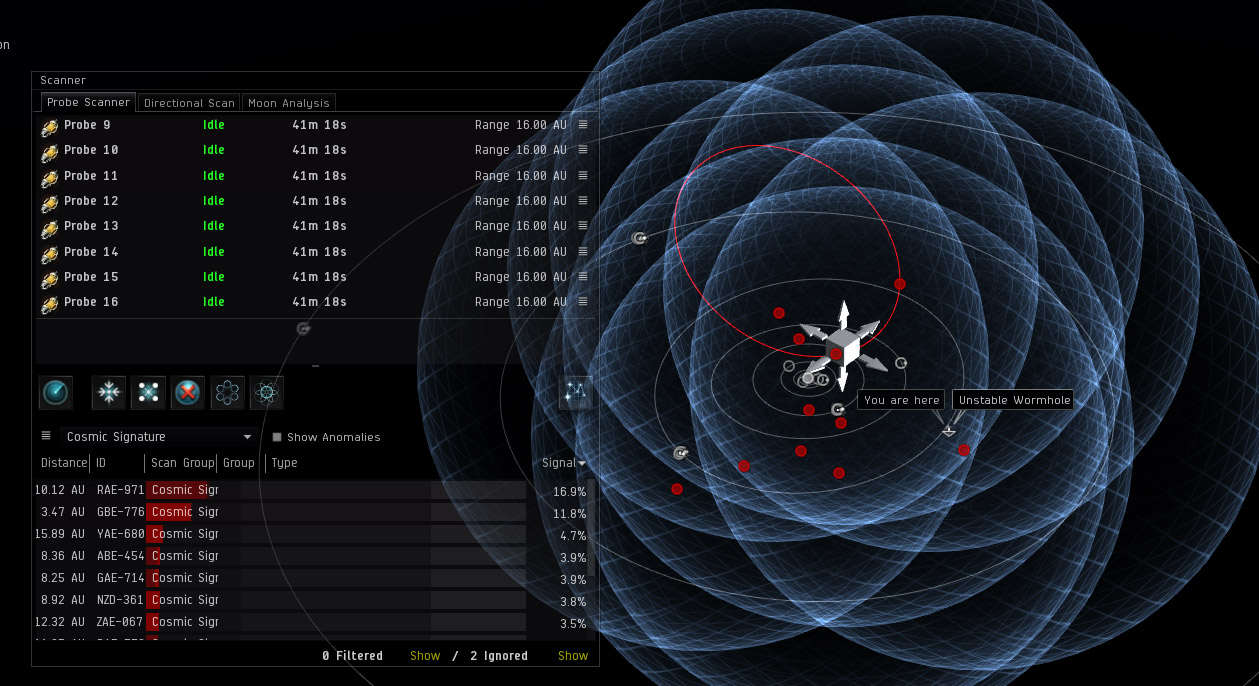The image size is (1259, 686).
Task: Start a scan with the Analyze radar button
Action: click(56, 393)
